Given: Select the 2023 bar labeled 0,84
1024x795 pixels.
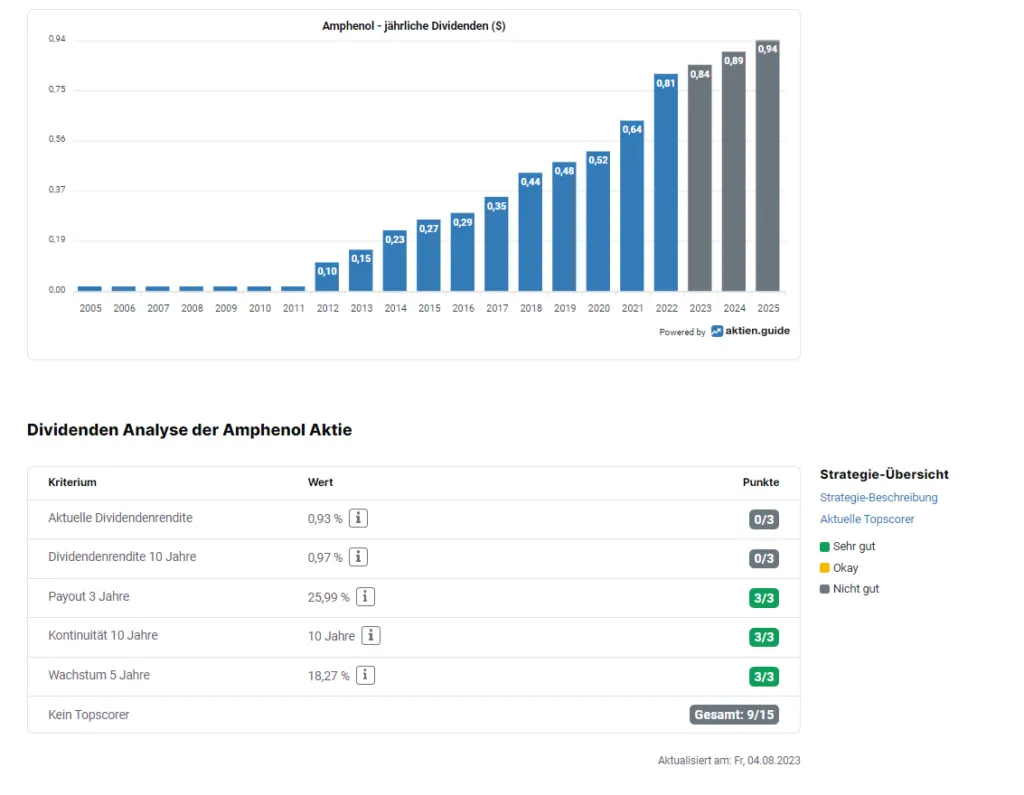Looking at the screenshot, I should (699, 178).
